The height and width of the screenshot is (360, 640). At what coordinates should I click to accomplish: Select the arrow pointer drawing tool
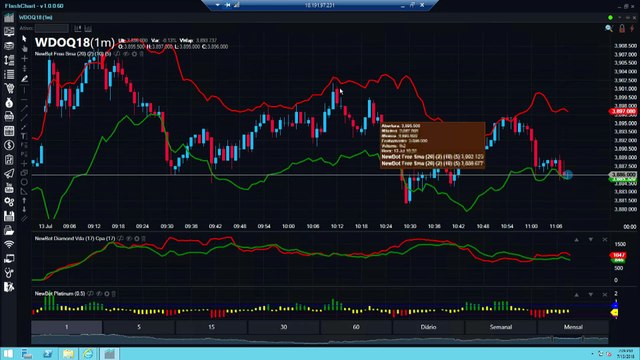(x=24, y=39)
